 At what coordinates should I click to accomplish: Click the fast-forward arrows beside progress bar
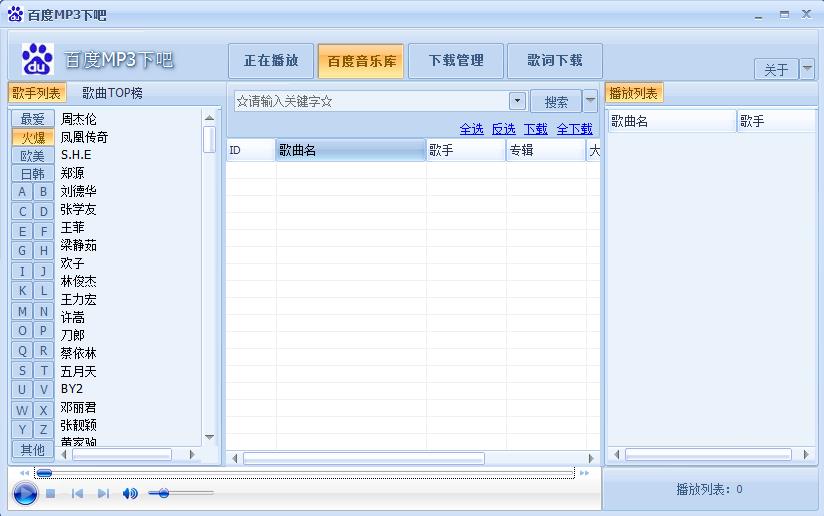tap(585, 473)
